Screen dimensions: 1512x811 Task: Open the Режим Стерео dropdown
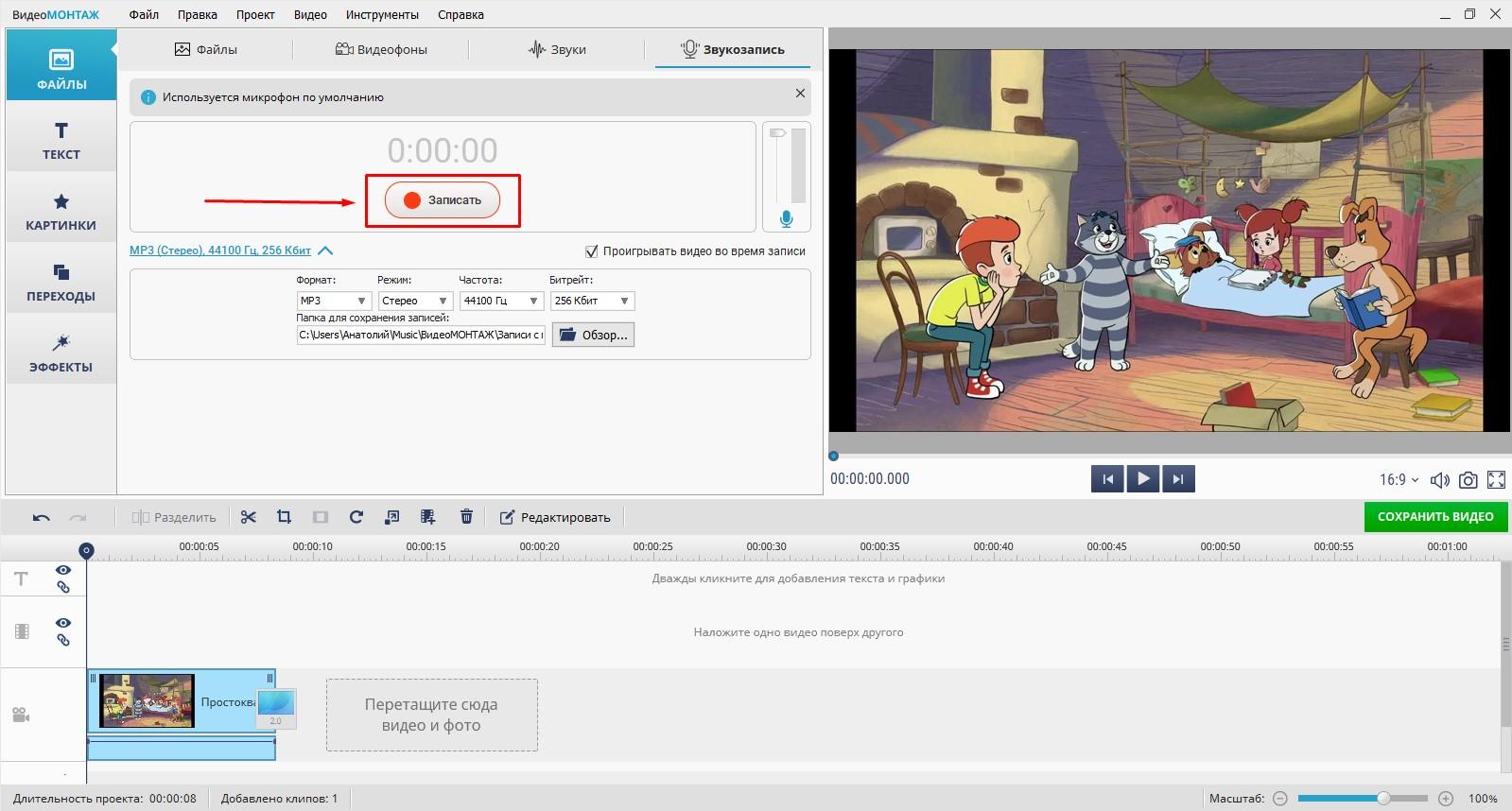click(x=415, y=301)
